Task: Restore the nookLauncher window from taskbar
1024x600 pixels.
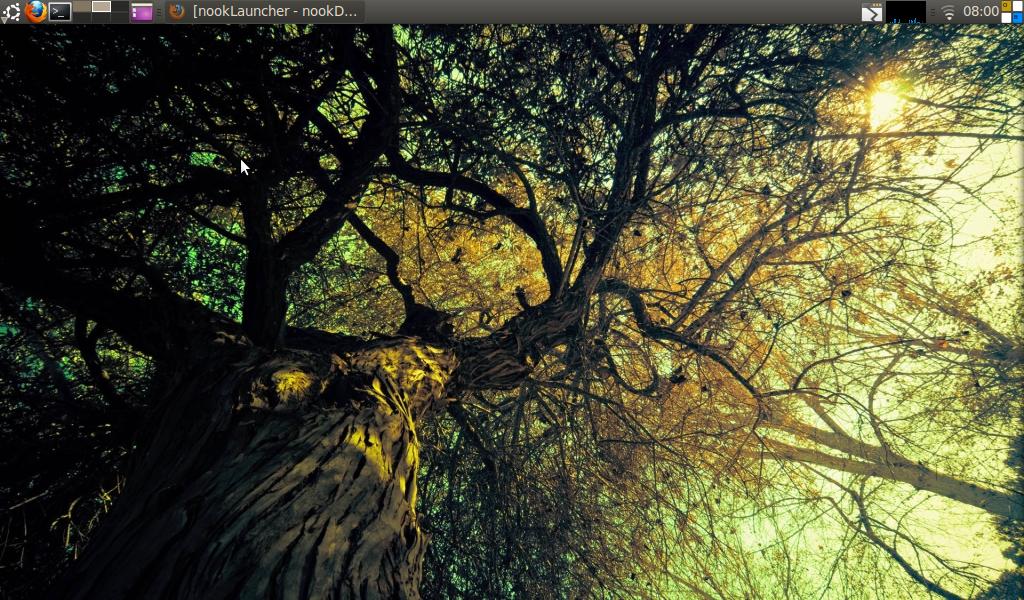Action: (275, 11)
